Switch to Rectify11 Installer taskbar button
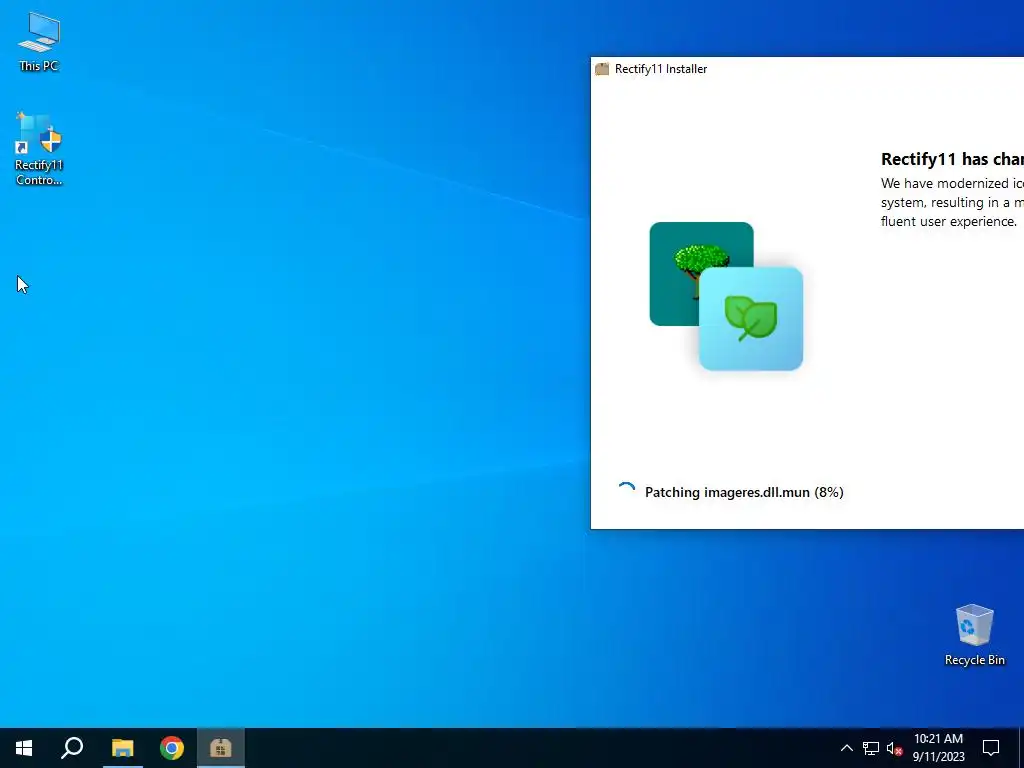This screenshot has width=1024, height=768. point(221,748)
